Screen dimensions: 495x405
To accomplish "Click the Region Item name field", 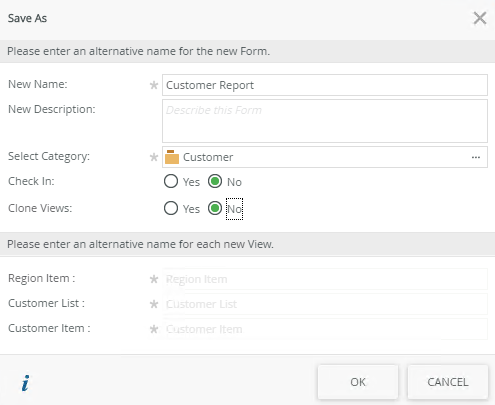I will tap(325, 279).
